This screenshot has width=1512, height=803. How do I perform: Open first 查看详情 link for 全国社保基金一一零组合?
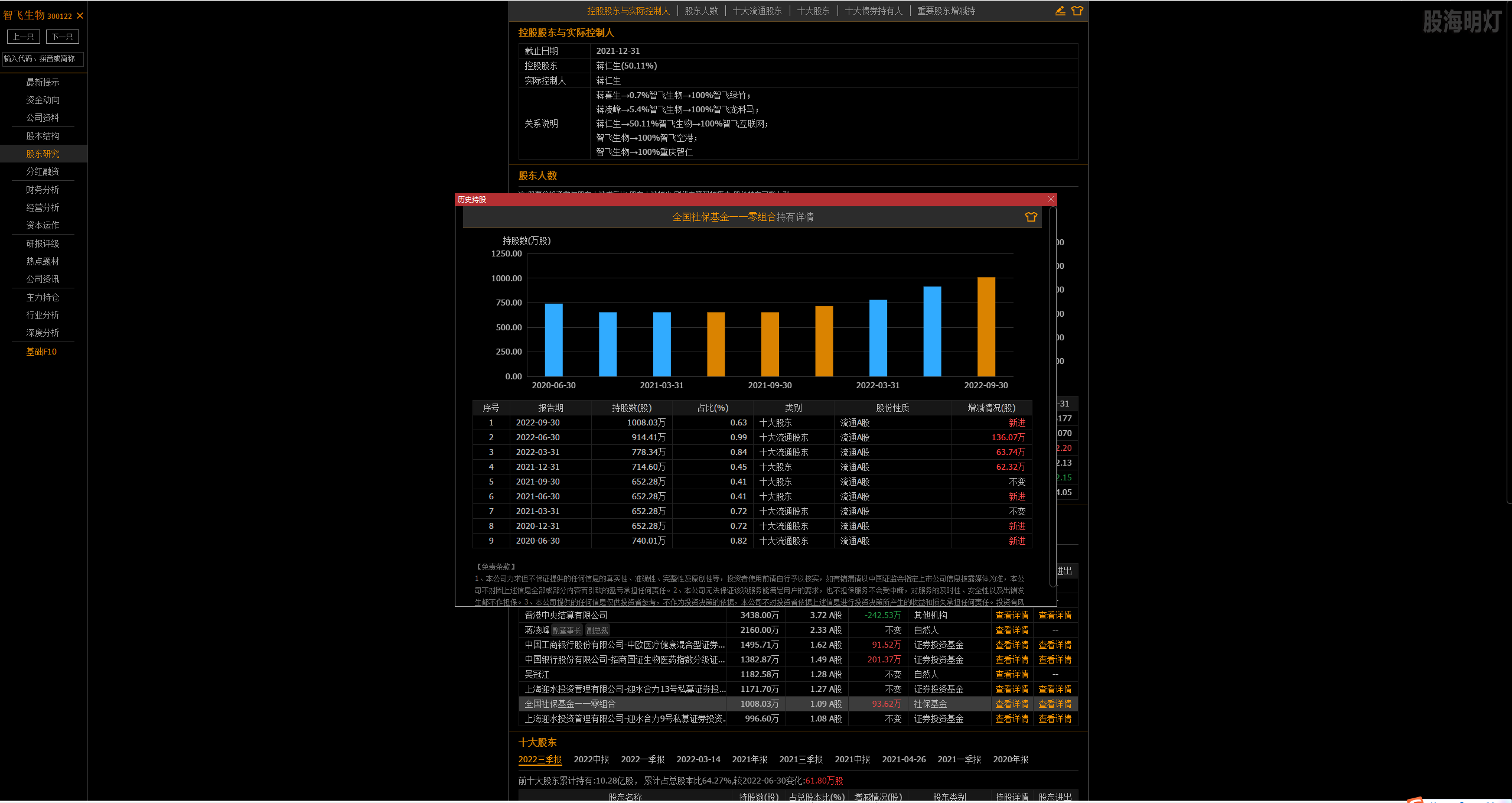(x=1012, y=704)
